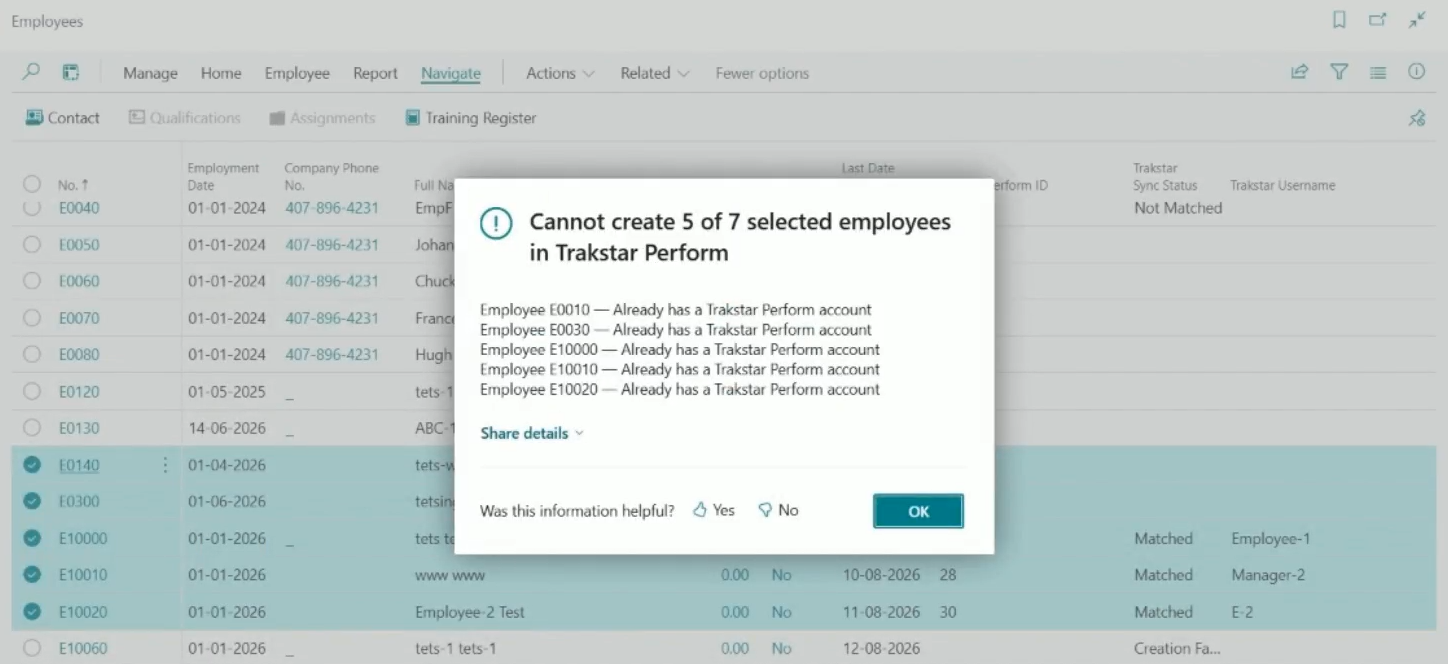Select the row circle for E0050
Image resolution: width=1448 pixels, height=664 pixels.
coord(32,245)
